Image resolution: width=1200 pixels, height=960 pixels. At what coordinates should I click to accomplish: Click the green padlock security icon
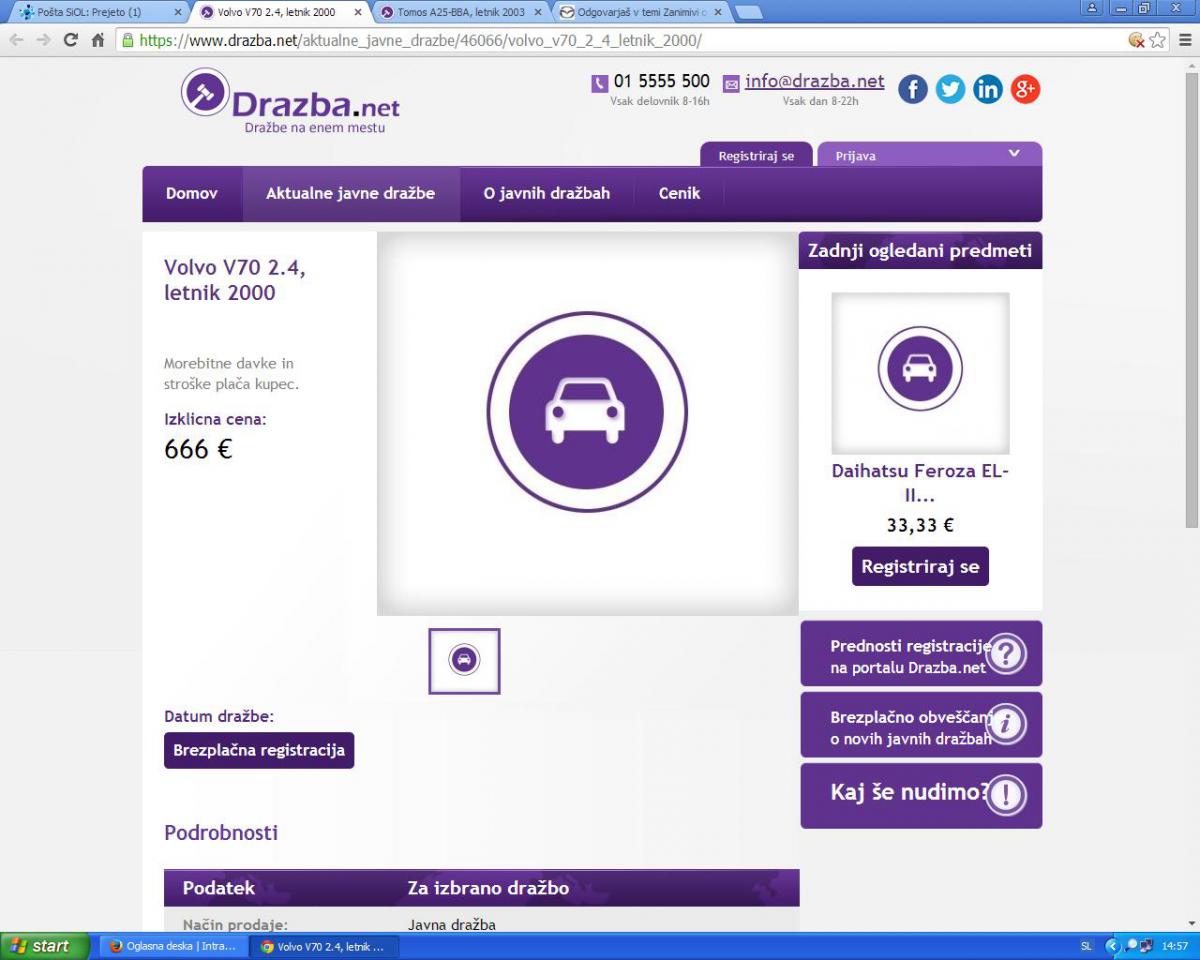pos(128,40)
